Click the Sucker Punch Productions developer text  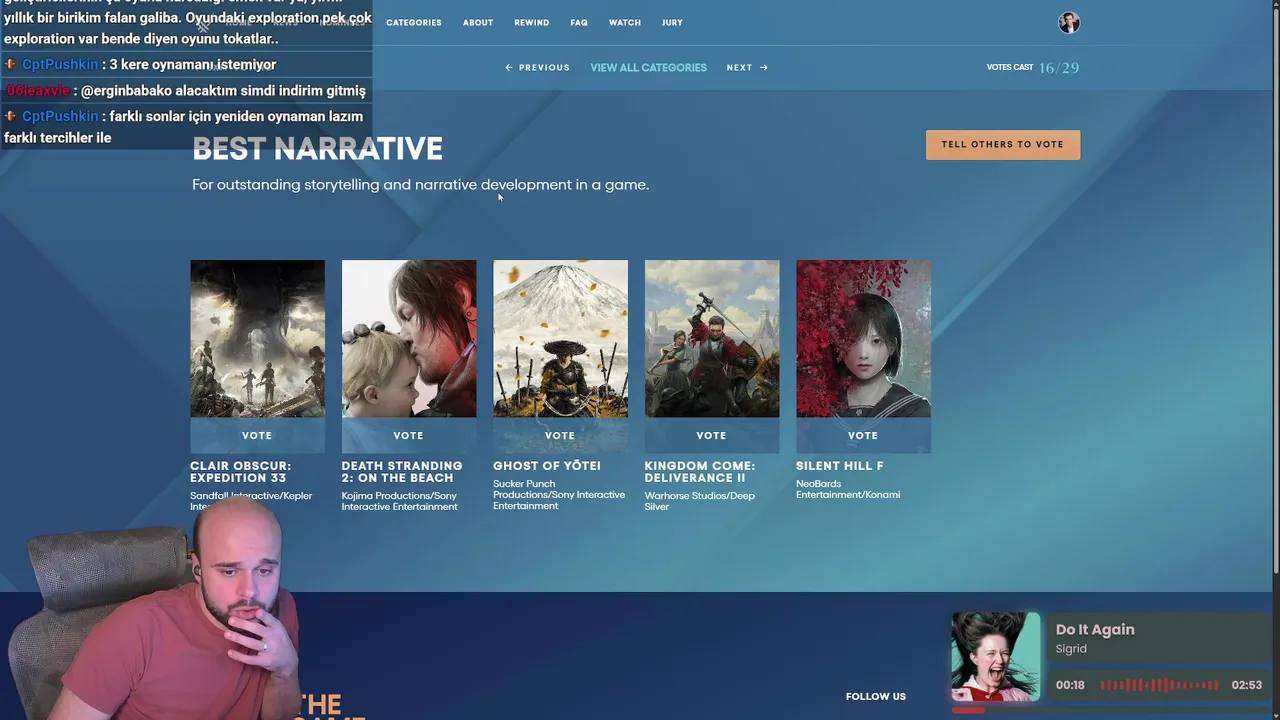tap(559, 495)
